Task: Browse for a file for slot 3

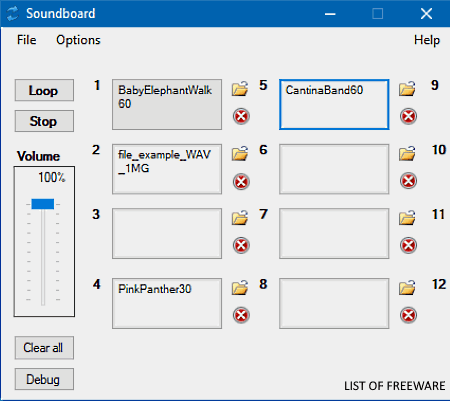Action: coord(240,217)
